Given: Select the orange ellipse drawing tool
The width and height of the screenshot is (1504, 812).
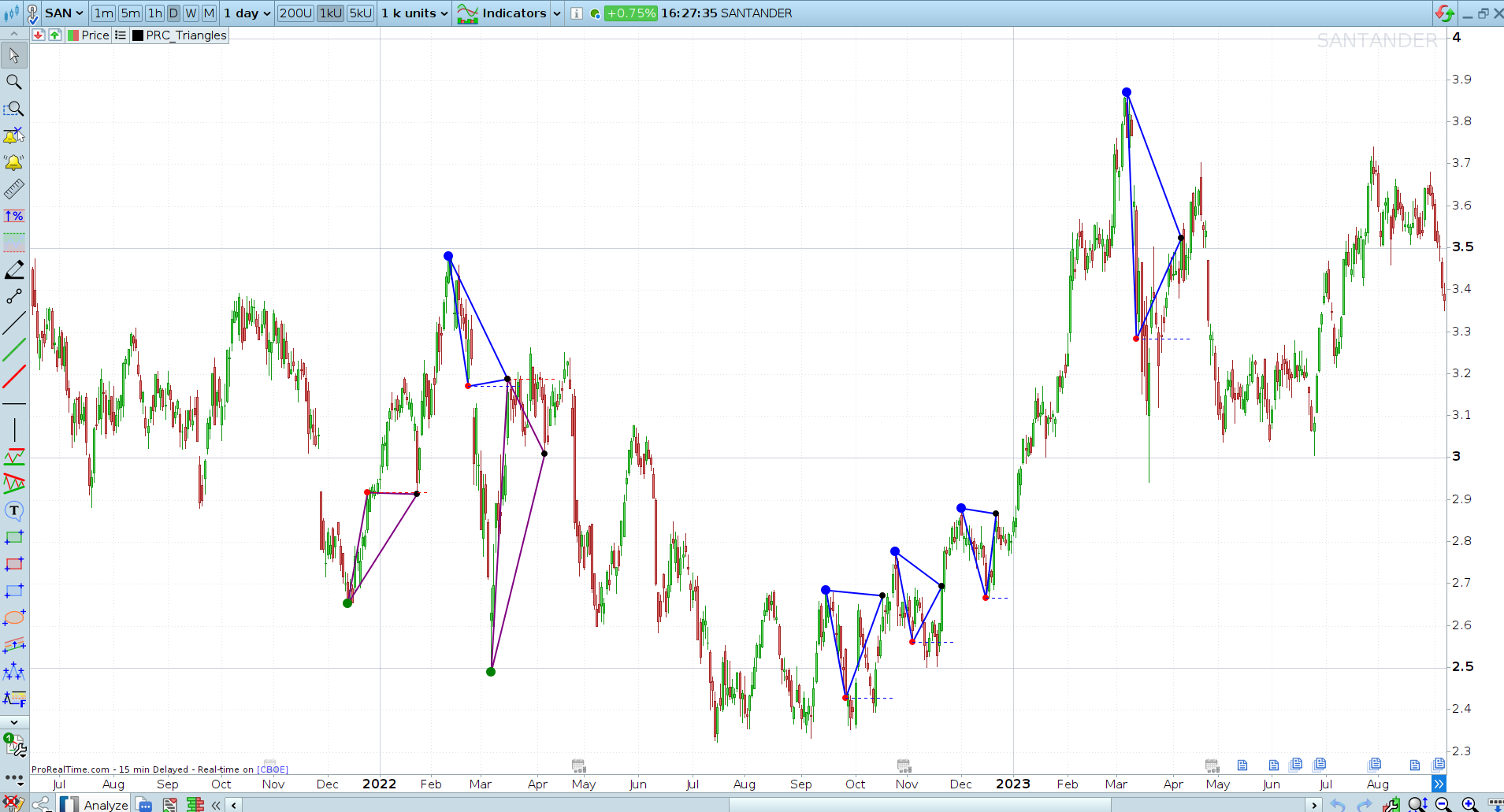Looking at the screenshot, I should click(14, 617).
